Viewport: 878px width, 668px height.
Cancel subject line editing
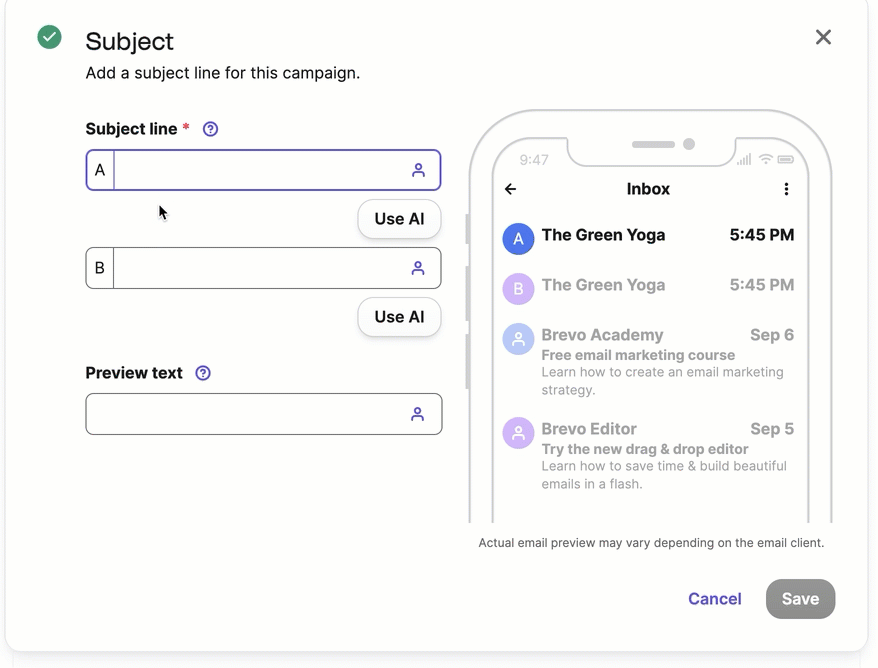pyautogui.click(x=714, y=599)
